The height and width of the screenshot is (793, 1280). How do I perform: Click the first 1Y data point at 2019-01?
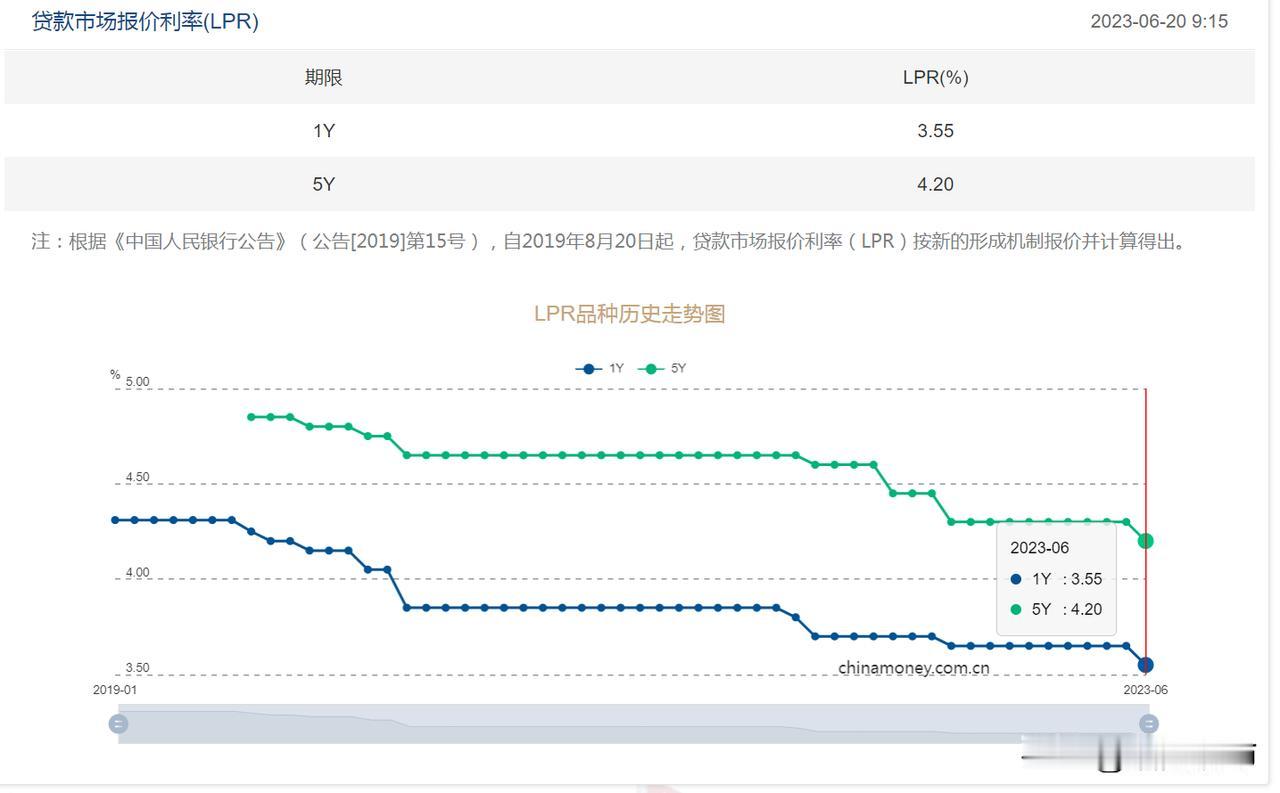(115, 520)
